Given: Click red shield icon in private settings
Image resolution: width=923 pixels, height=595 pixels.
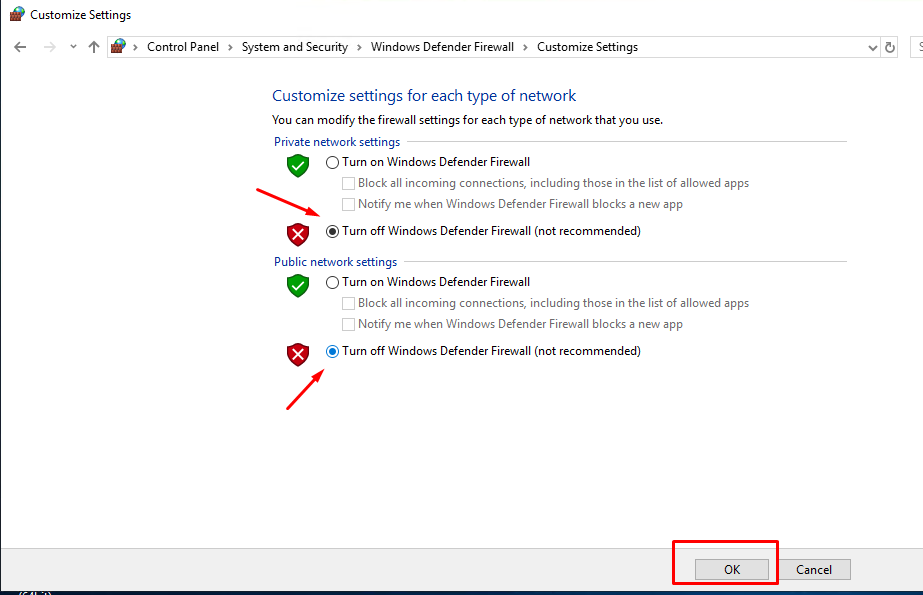Looking at the screenshot, I should 298,234.
